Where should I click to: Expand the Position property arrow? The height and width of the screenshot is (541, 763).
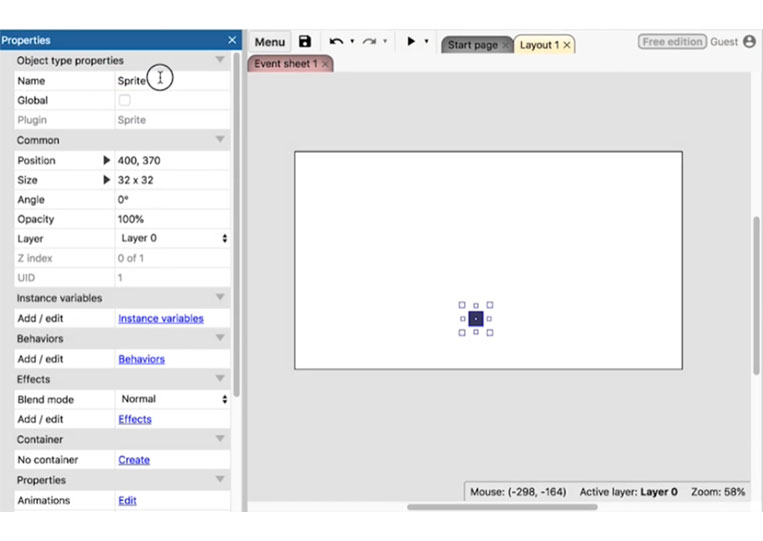(x=107, y=160)
